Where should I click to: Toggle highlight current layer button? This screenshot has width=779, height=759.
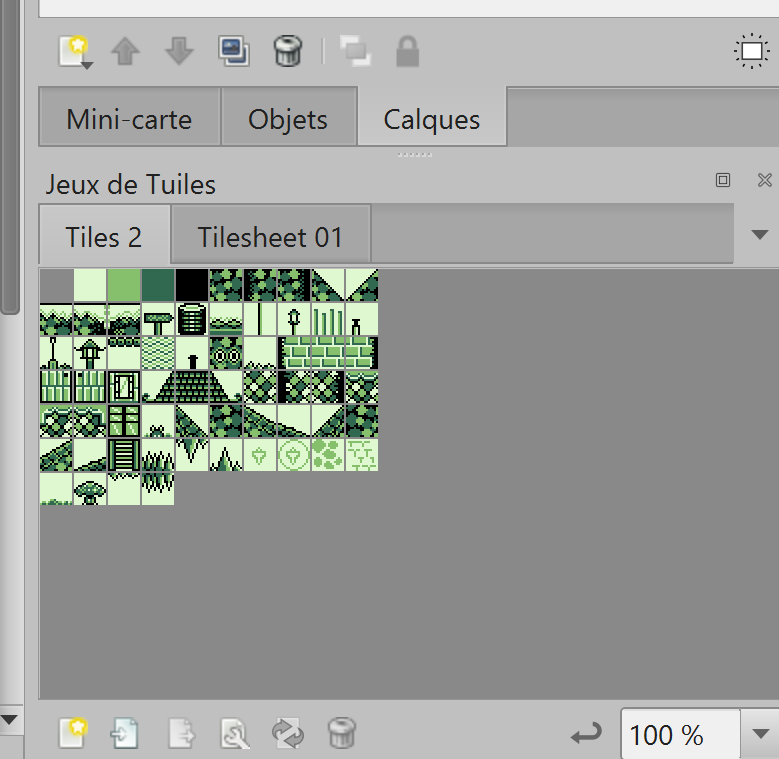point(750,51)
